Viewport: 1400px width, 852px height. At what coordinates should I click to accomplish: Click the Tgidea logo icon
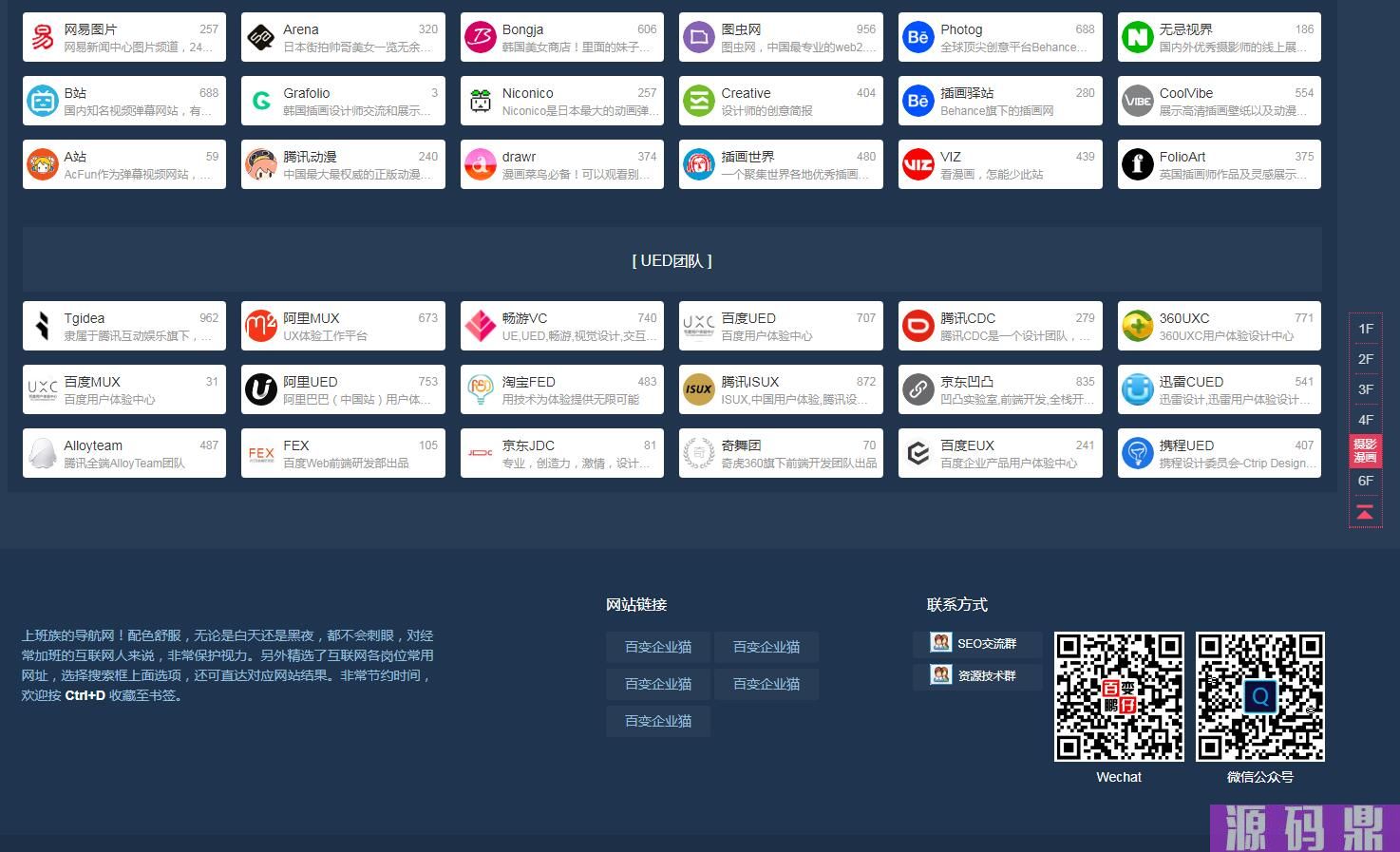click(43, 326)
